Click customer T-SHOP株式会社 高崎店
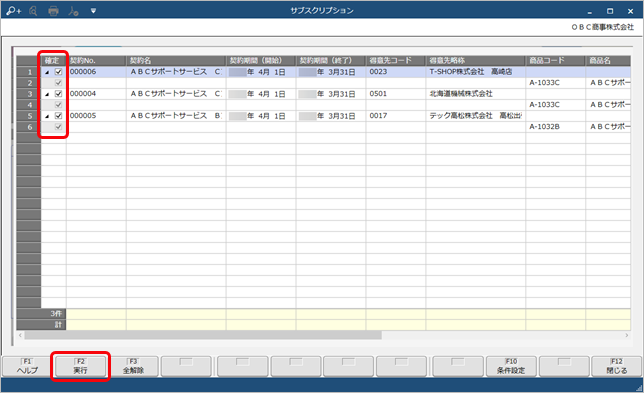The width and height of the screenshot is (644, 393). tap(476, 72)
